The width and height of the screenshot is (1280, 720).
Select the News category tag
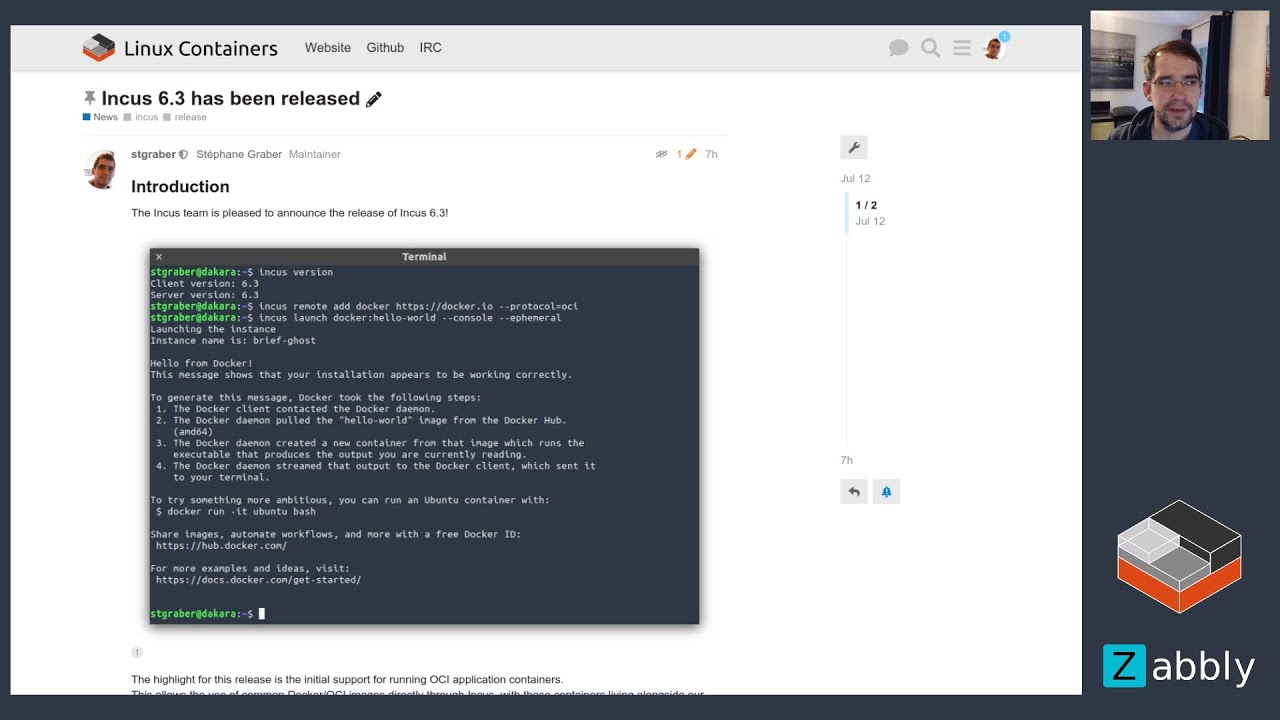pyautogui.click(x=101, y=117)
